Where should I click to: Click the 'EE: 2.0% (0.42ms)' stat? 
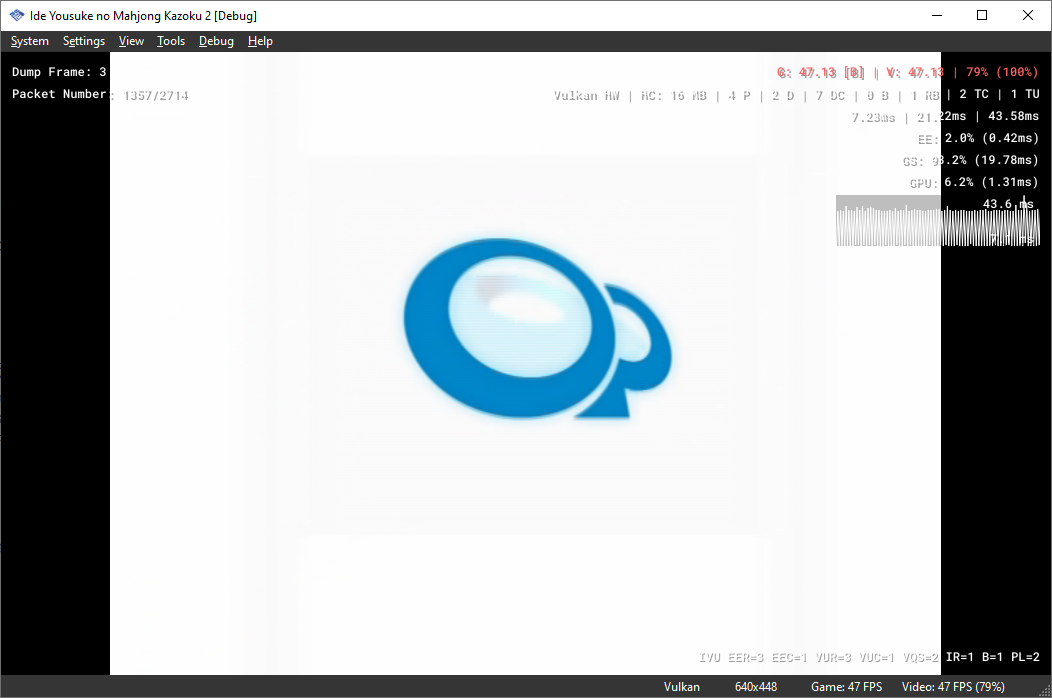click(x=978, y=138)
